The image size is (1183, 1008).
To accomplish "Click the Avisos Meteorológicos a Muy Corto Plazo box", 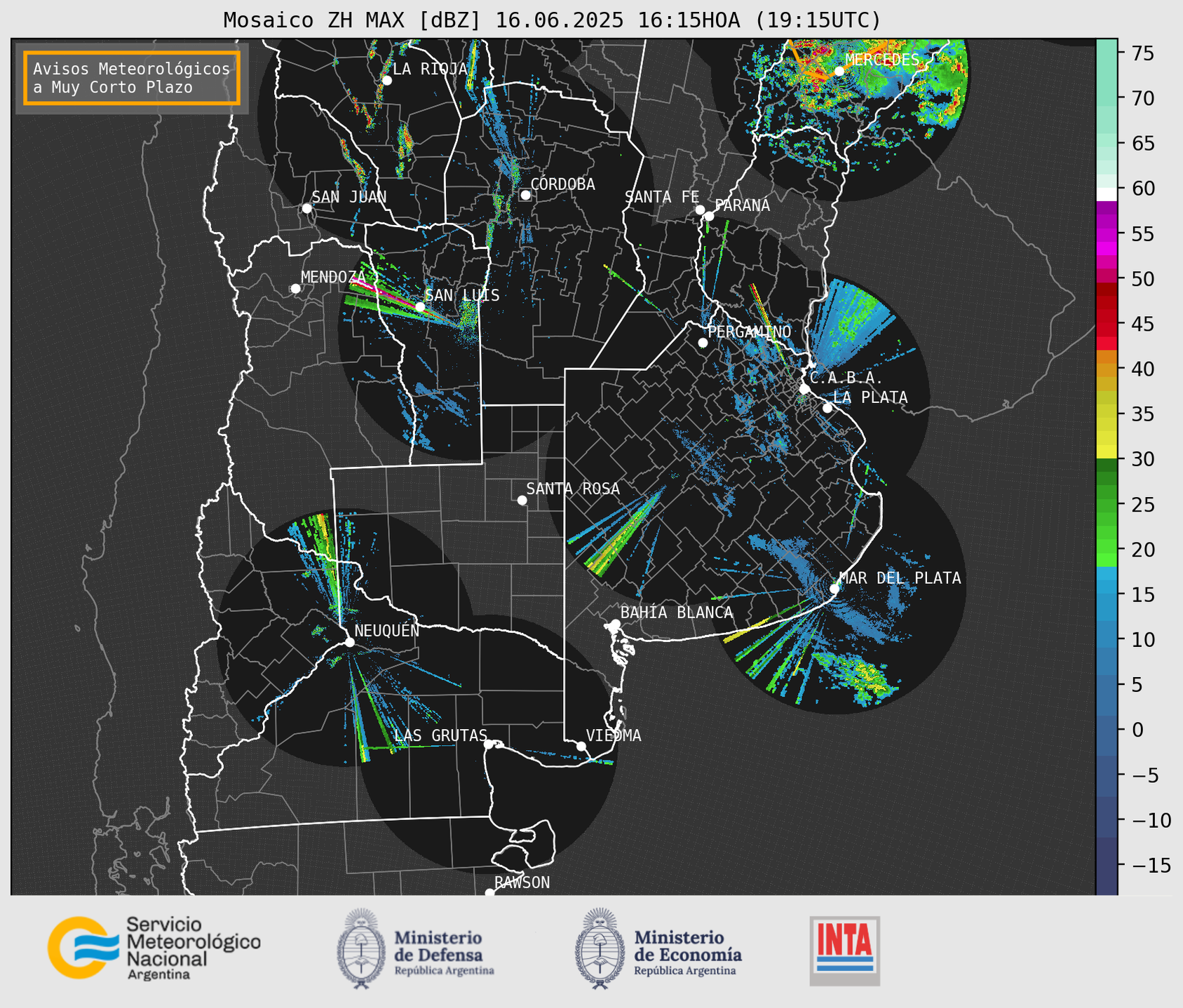I will click(132, 78).
